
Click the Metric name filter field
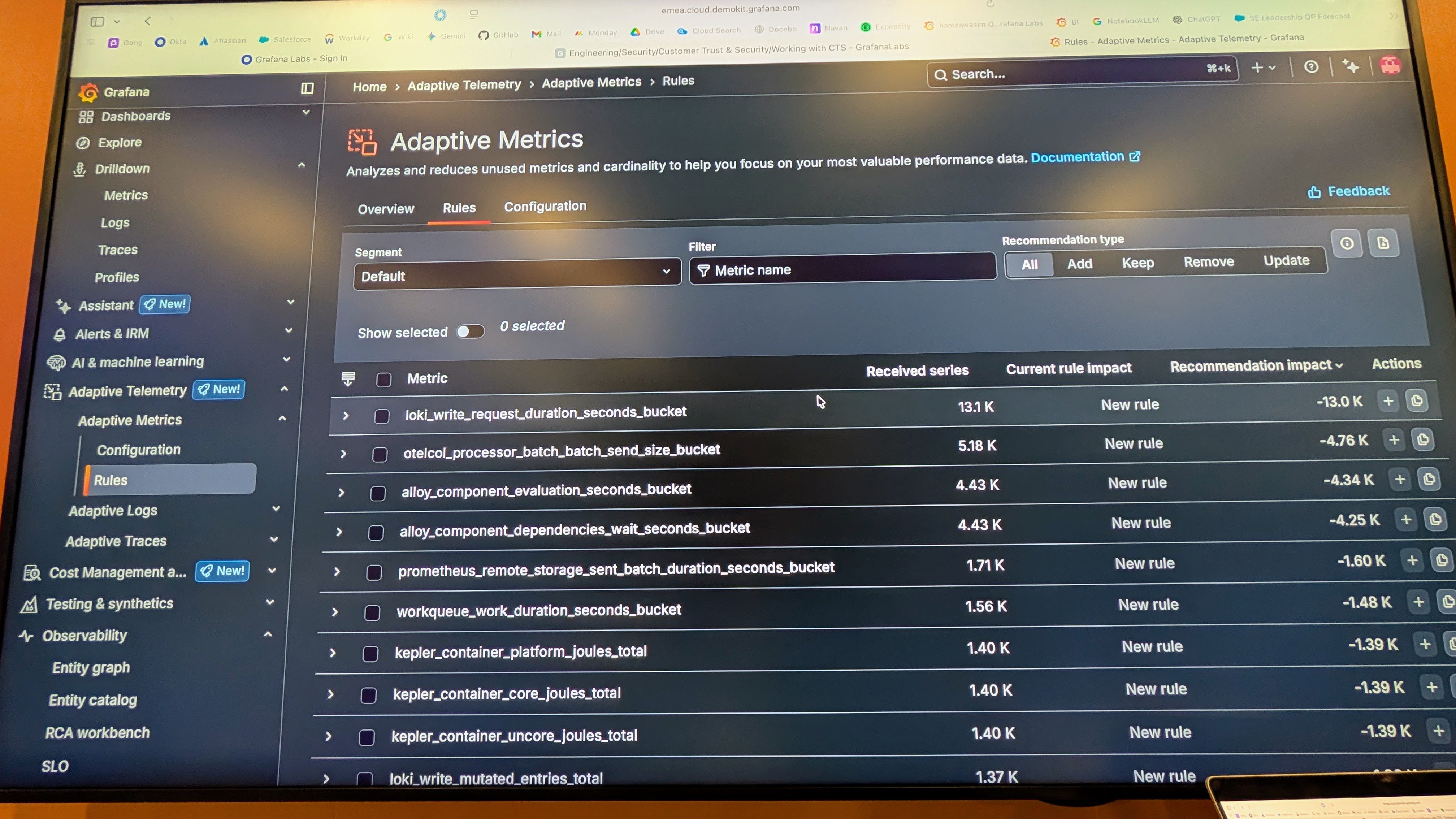(x=842, y=270)
